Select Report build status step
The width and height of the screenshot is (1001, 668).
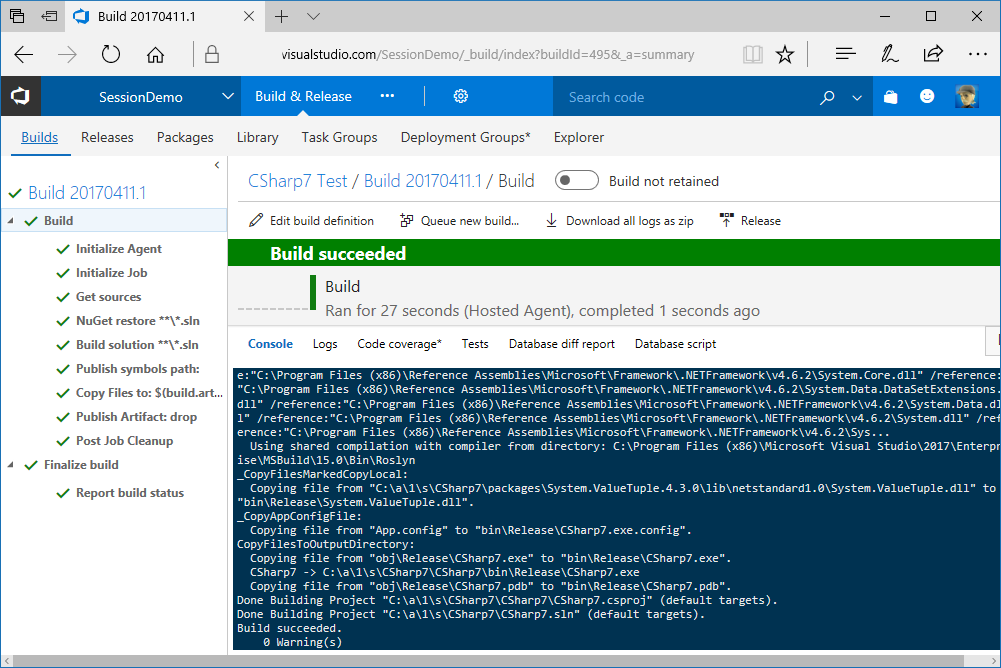point(130,493)
